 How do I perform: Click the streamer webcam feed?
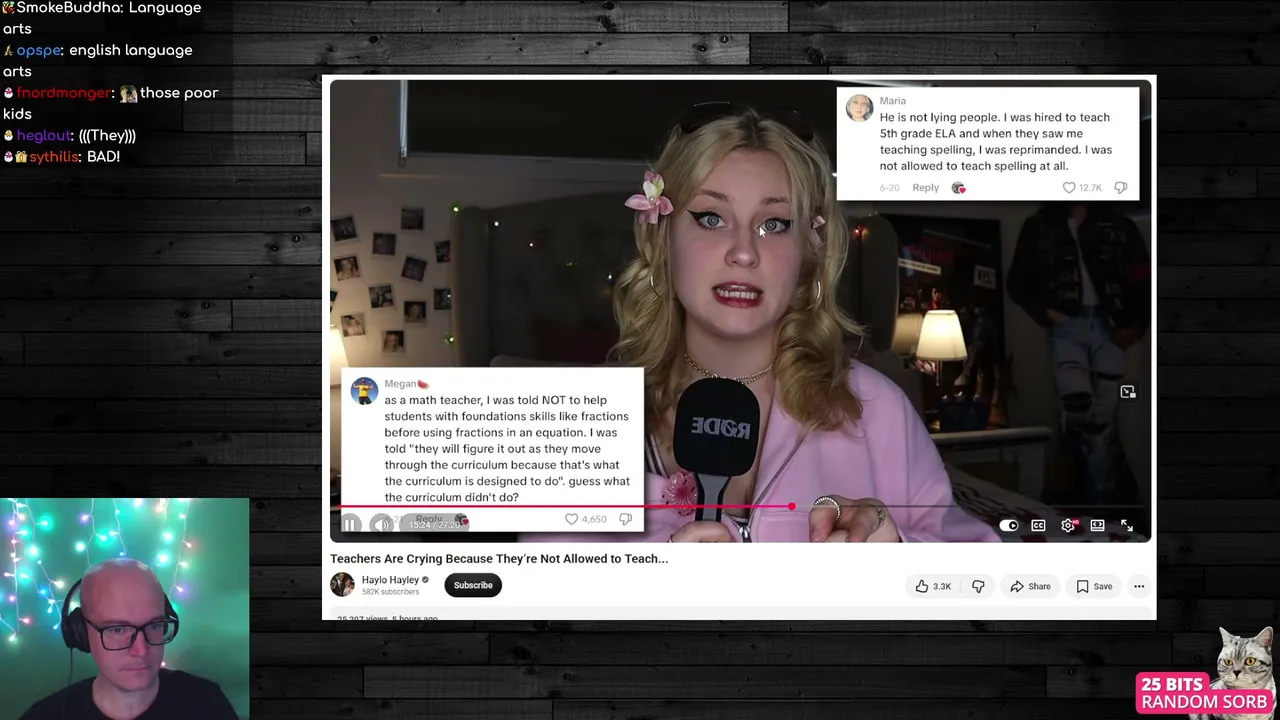124,608
